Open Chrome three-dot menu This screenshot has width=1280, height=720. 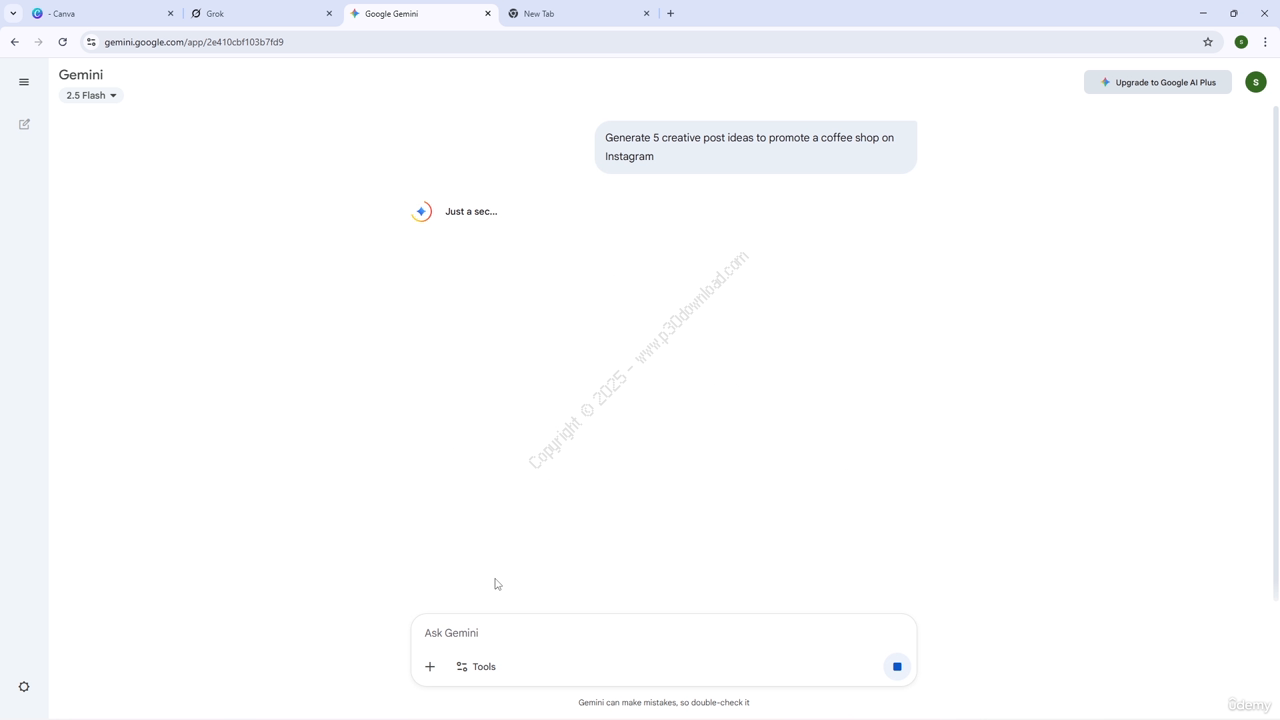point(1265,42)
